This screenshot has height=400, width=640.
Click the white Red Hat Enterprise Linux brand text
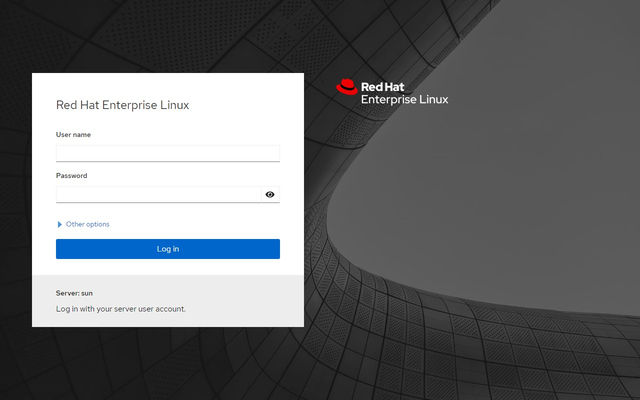404,93
